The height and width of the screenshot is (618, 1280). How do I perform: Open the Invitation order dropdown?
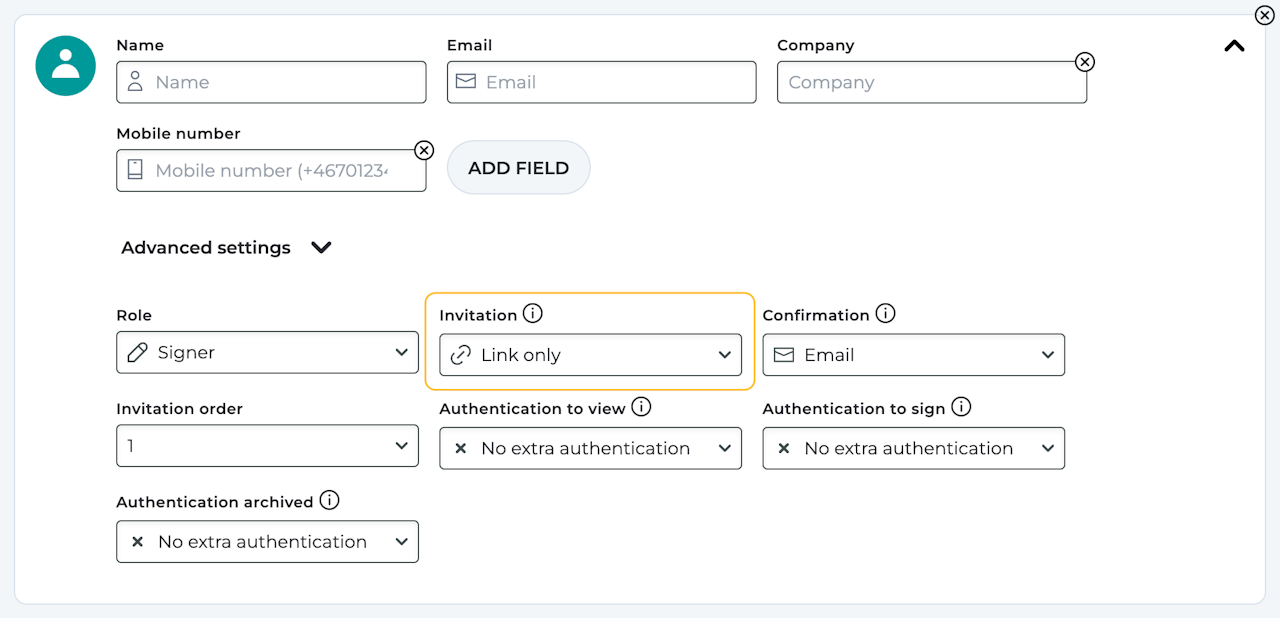point(267,445)
